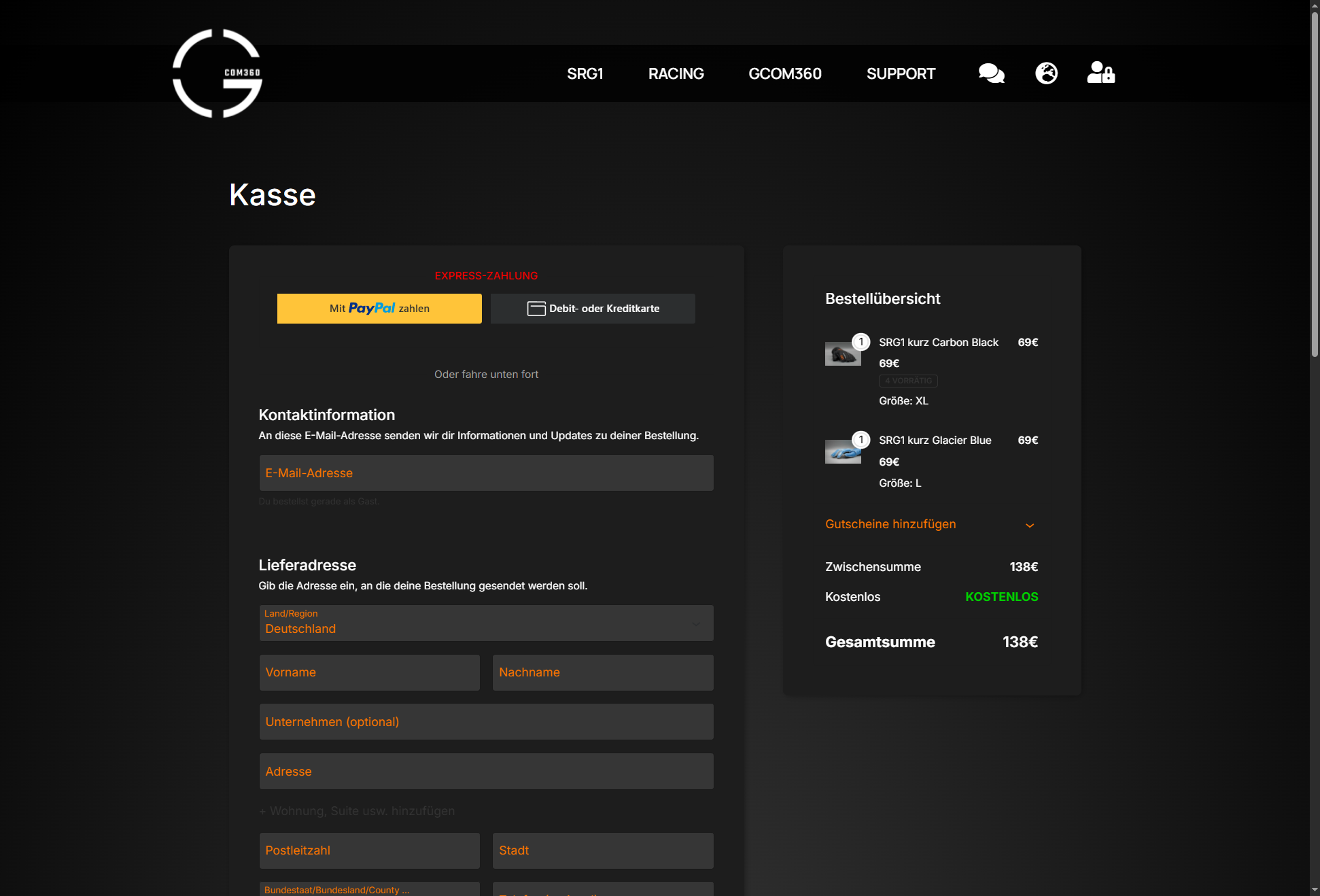Screen dimensions: 1320x896
Task: Click the GCOM360 logo
Action: (x=218, y=73)
